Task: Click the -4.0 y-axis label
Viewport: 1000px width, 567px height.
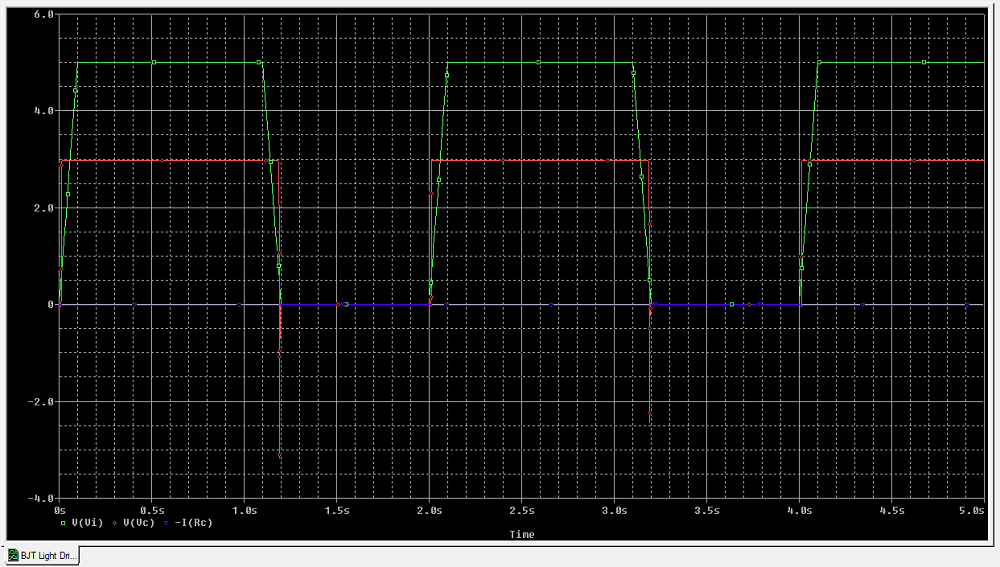Action: coord(41,499)
